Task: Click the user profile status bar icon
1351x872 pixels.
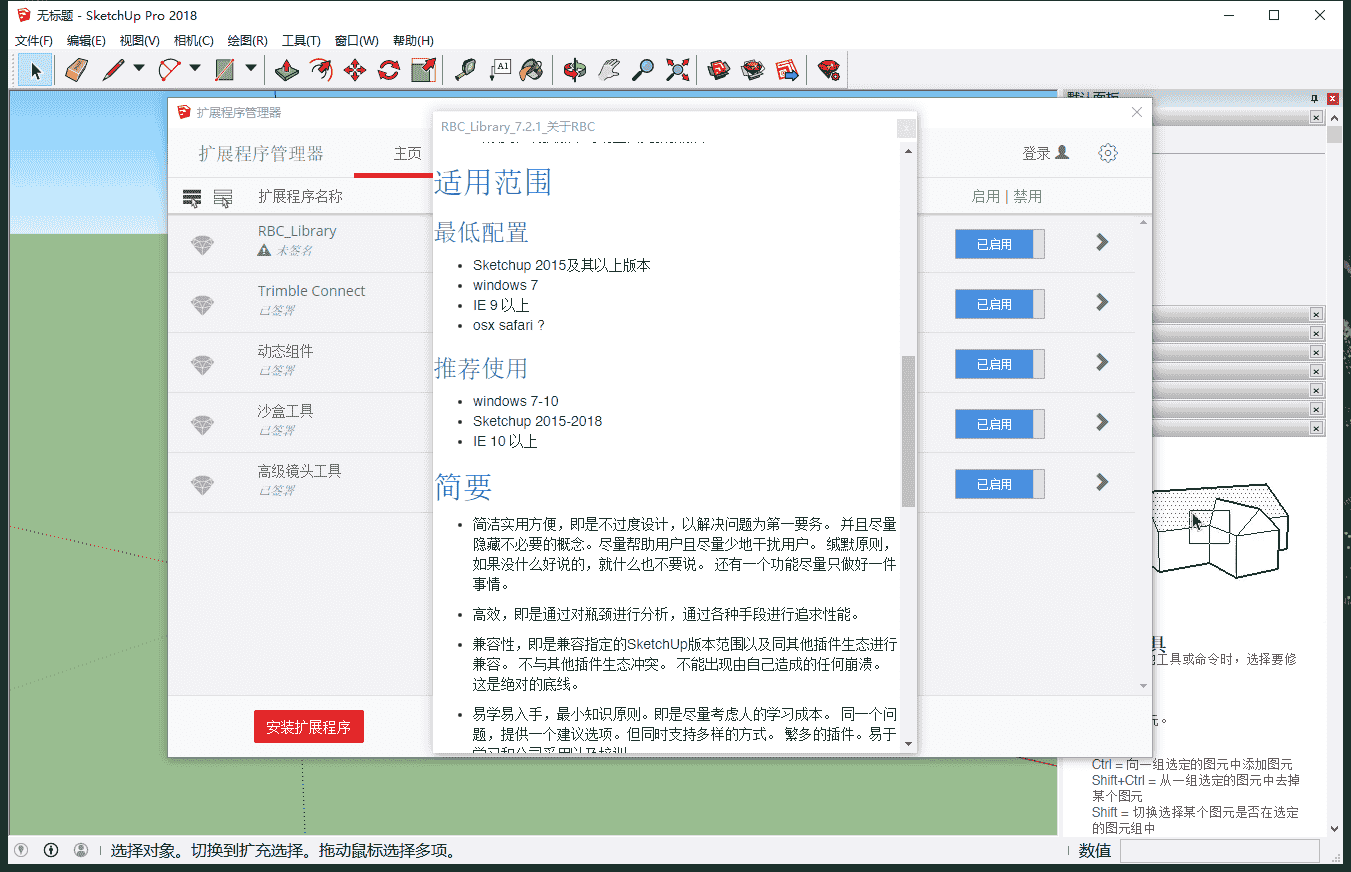Action: [81, 850]
